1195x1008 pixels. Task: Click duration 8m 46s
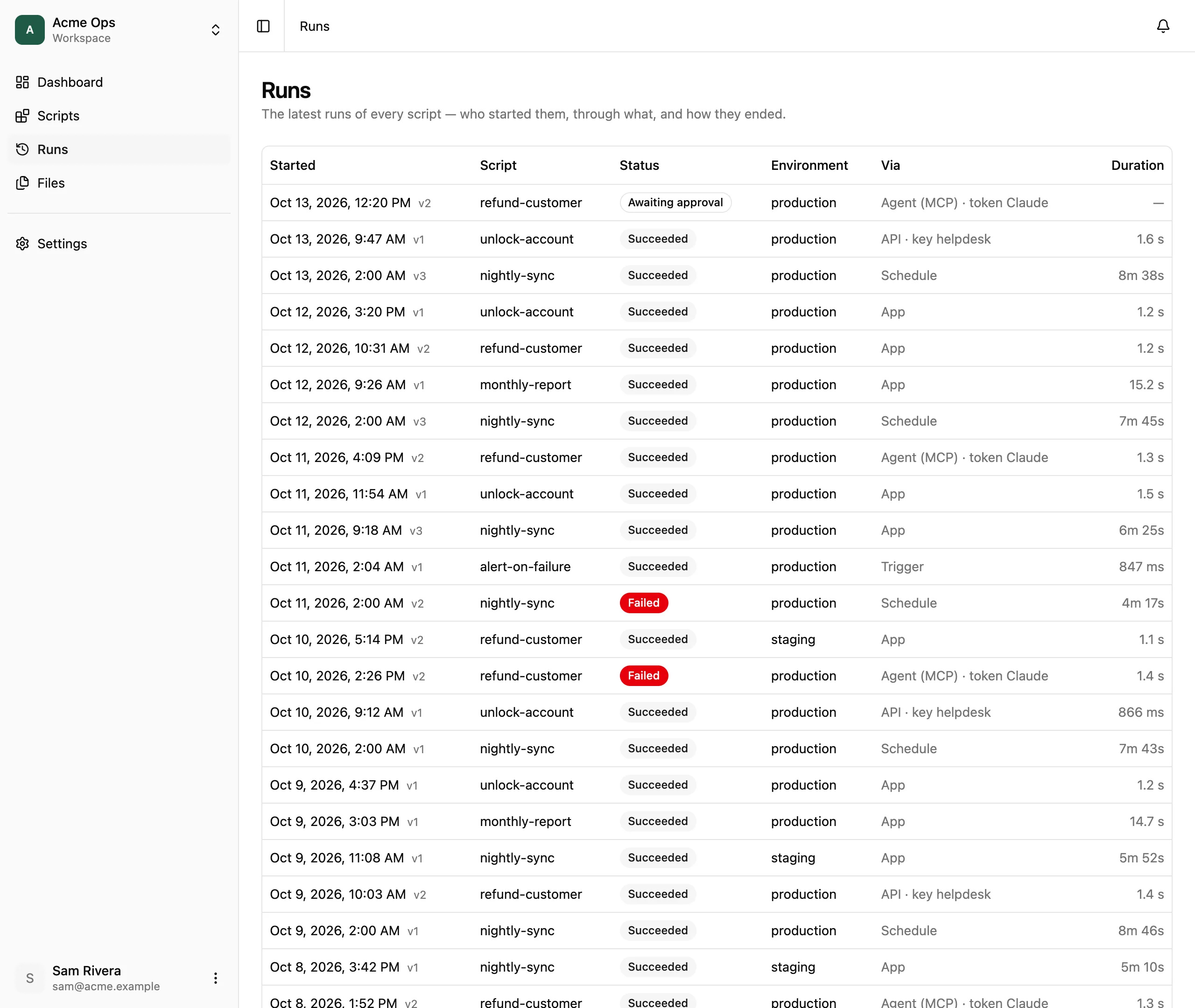click(1141, 931)
